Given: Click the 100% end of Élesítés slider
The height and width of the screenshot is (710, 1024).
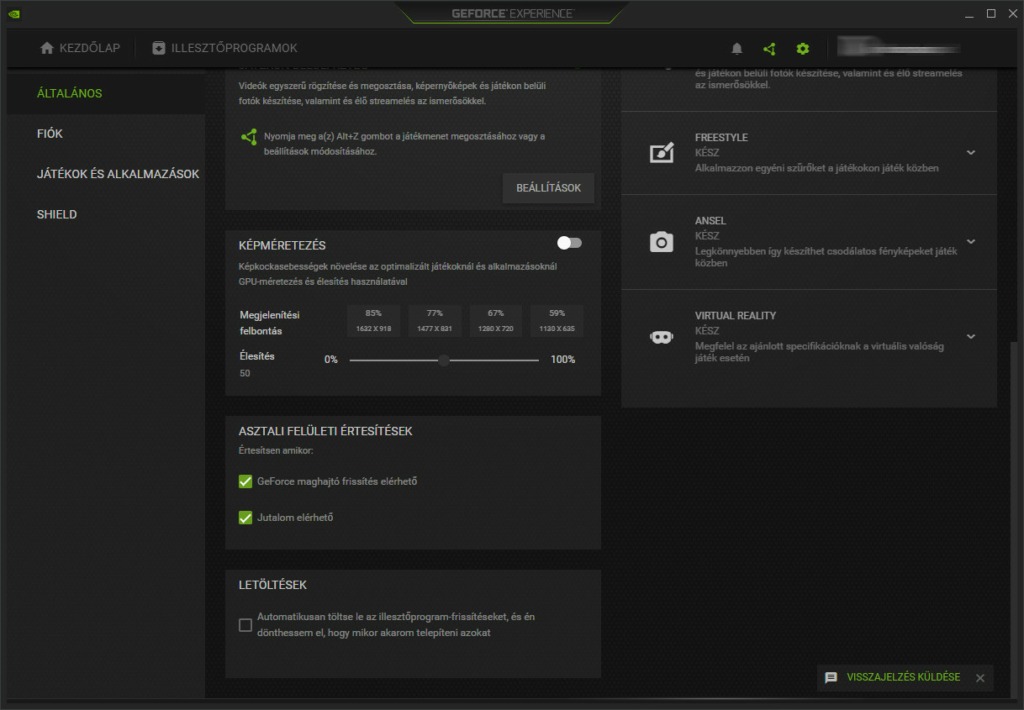Looking at the screenshot, I should (x=562, y=360).
